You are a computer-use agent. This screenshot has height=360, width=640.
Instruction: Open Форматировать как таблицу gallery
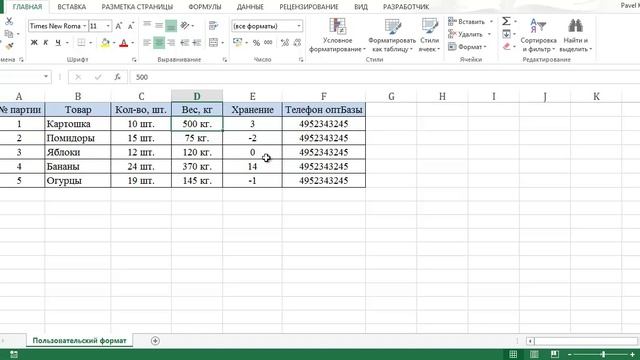(392, 36)
